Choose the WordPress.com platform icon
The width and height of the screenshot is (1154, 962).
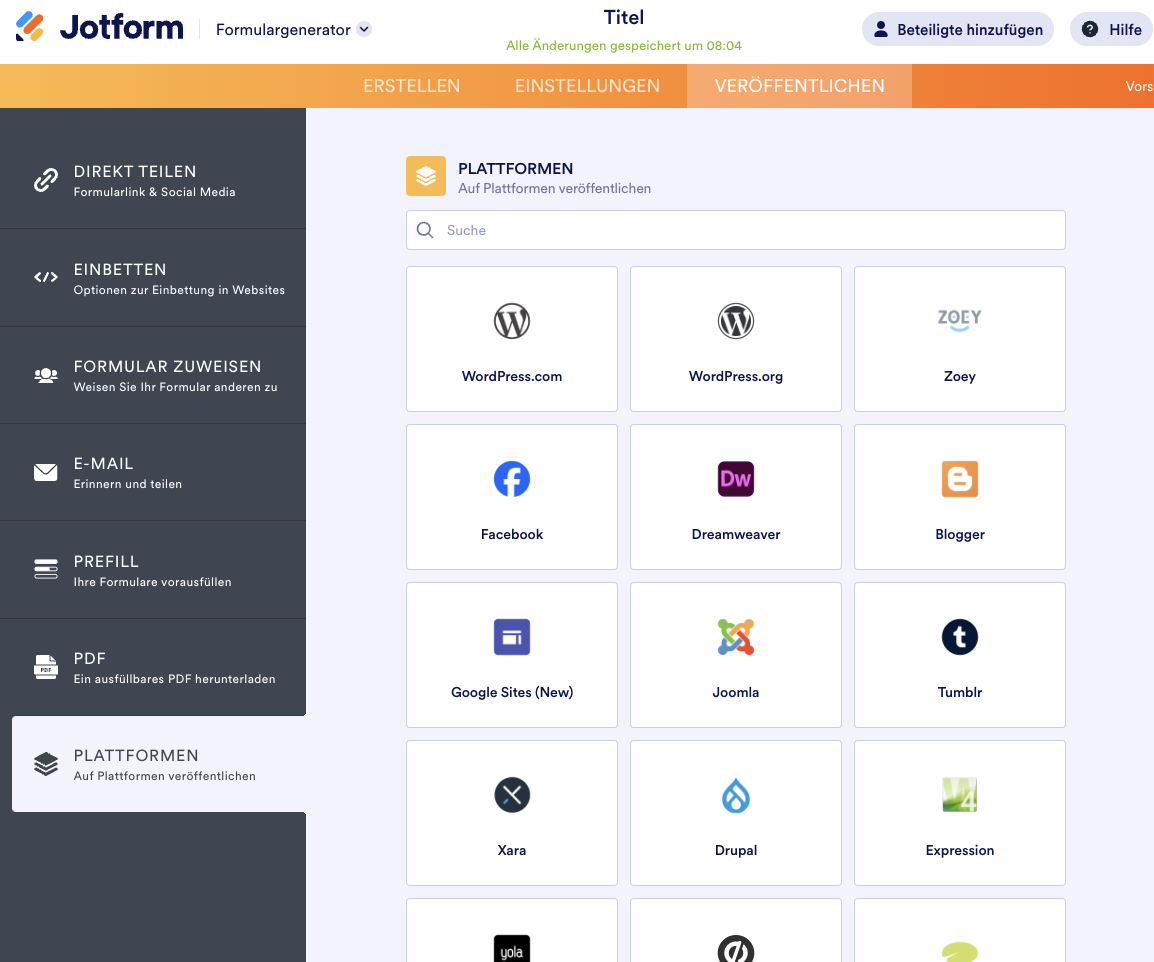pyautogui.click(x=512, y=322)
